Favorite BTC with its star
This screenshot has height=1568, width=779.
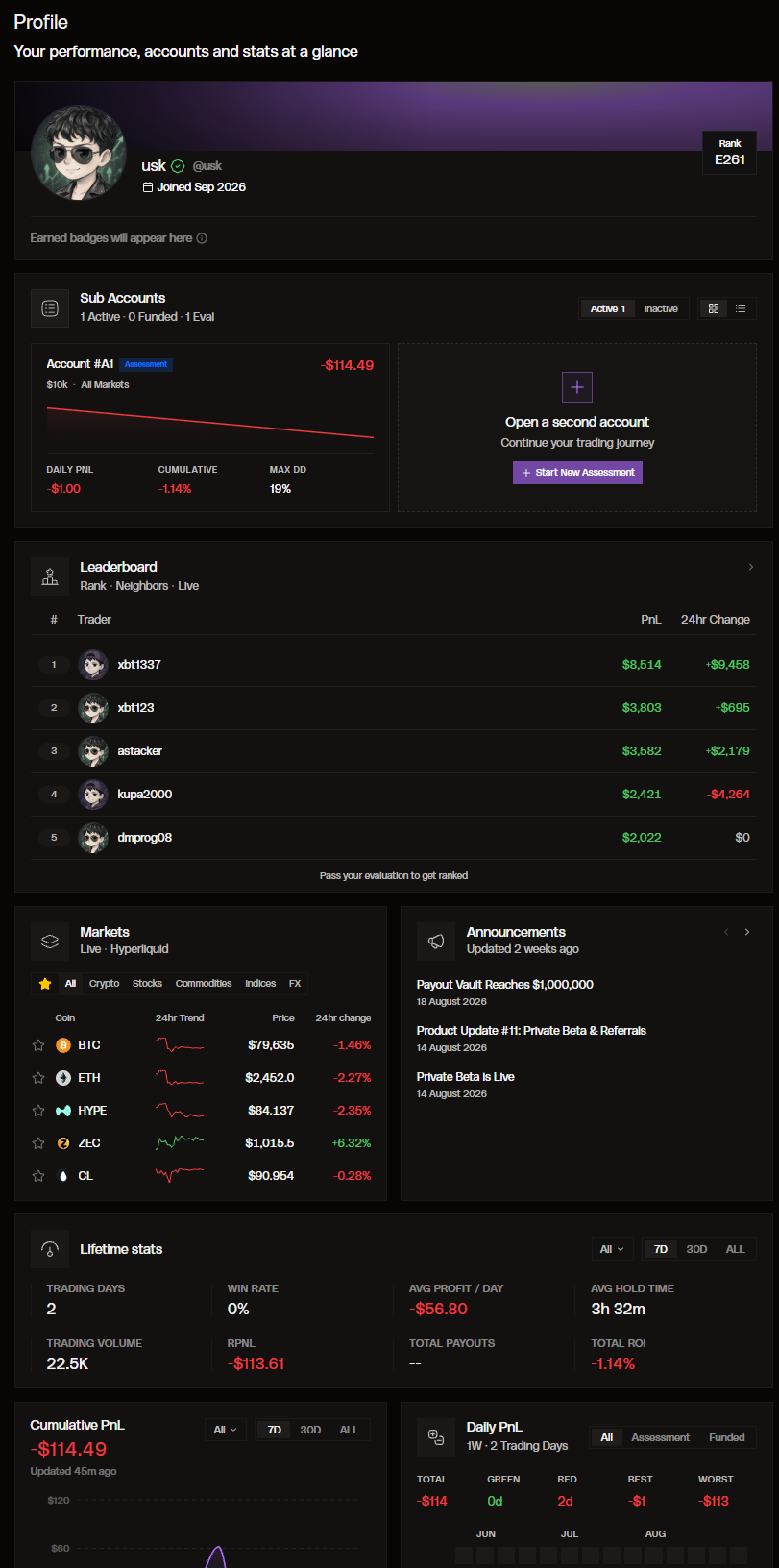point(38,1045)
